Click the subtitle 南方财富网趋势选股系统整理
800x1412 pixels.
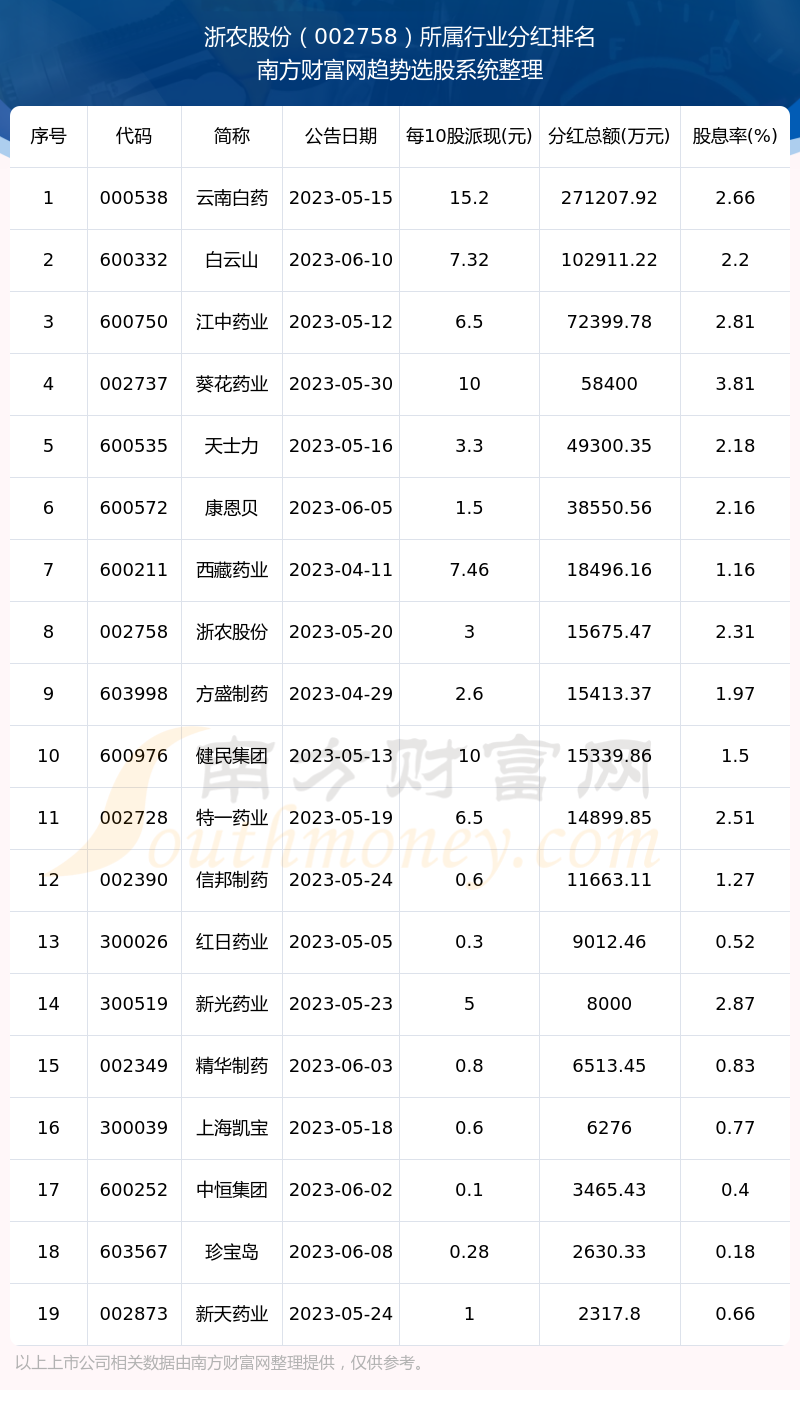(400, 71)
